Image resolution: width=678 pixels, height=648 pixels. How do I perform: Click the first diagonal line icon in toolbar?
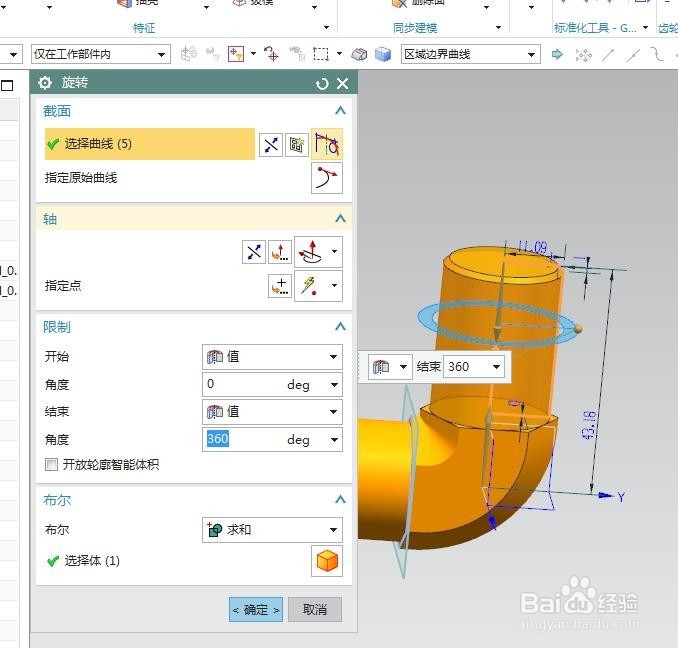tap(608, 55)
